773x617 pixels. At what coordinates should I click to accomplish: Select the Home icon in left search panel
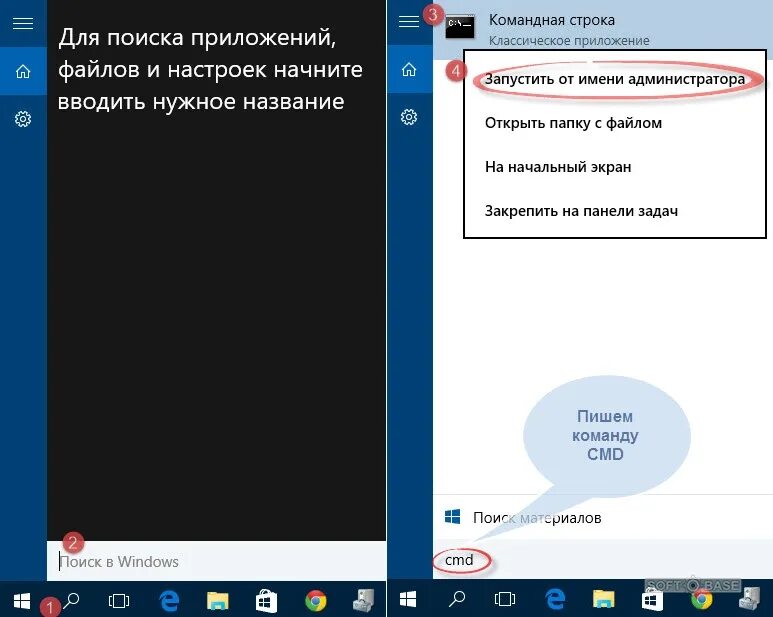23,71
